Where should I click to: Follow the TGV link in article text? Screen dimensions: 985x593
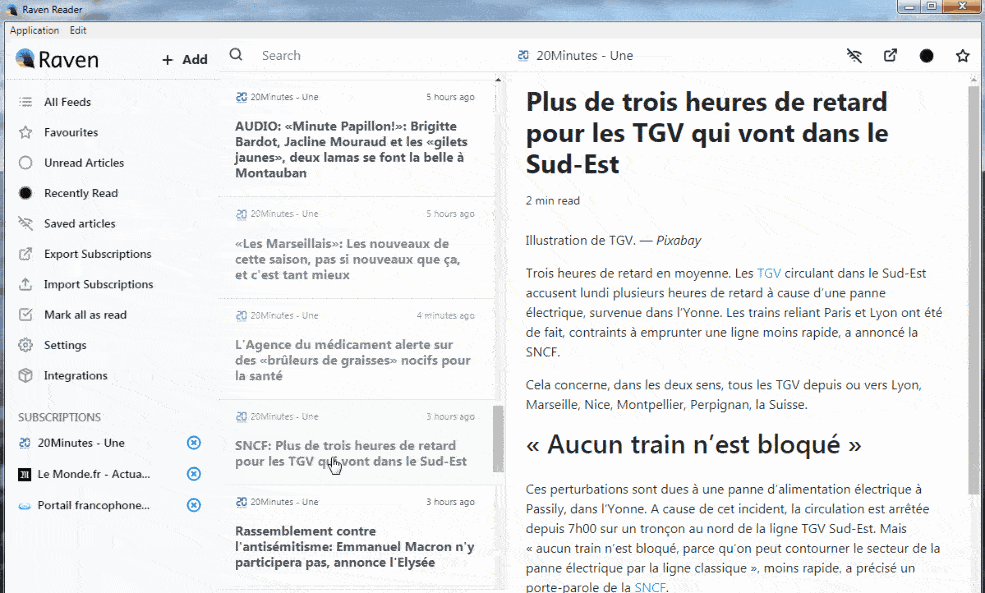(x=769, y=273)
